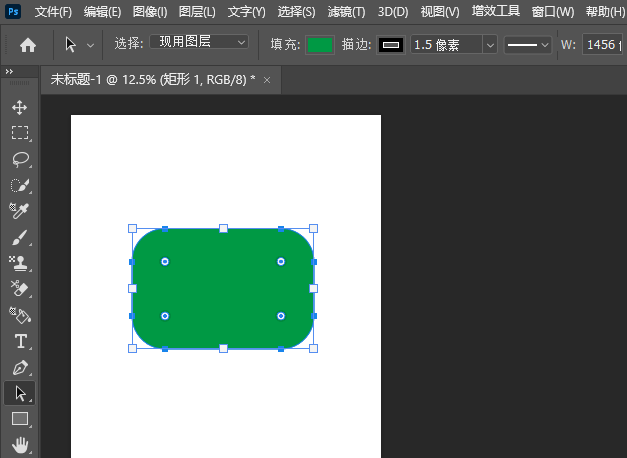Viewport: 627px width, 458px height.
Task: Click the left-middle transform handle
Action: [x=132, y=288]
